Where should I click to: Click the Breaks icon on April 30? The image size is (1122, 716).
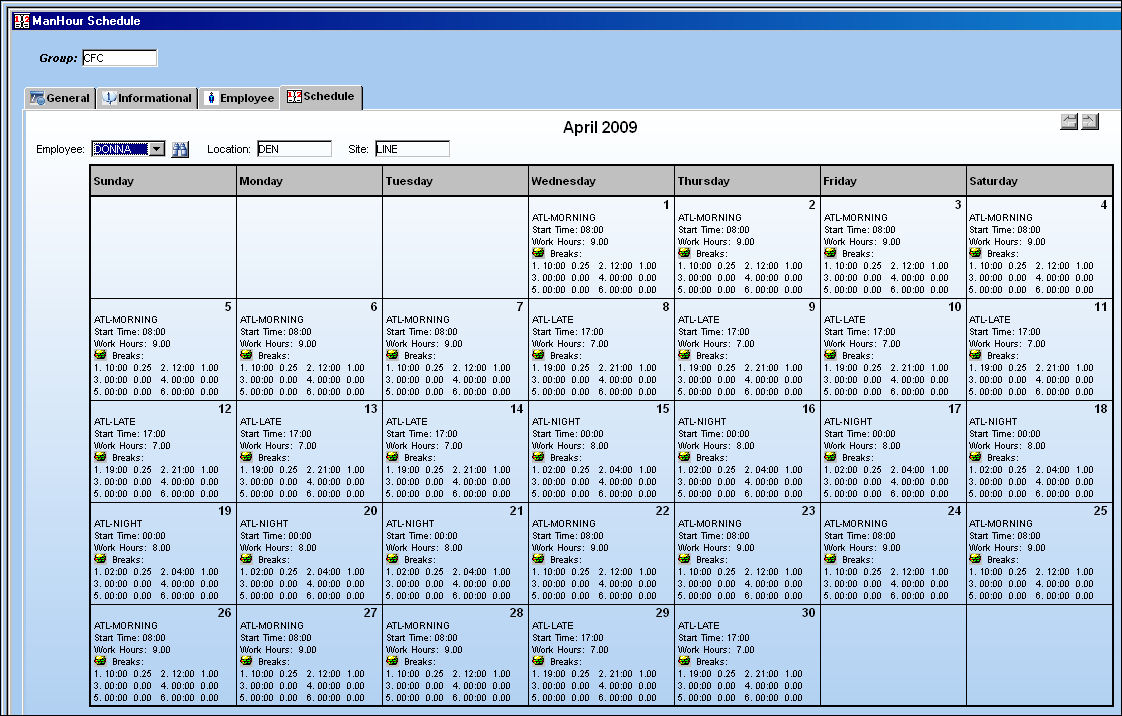click(684, 661)
